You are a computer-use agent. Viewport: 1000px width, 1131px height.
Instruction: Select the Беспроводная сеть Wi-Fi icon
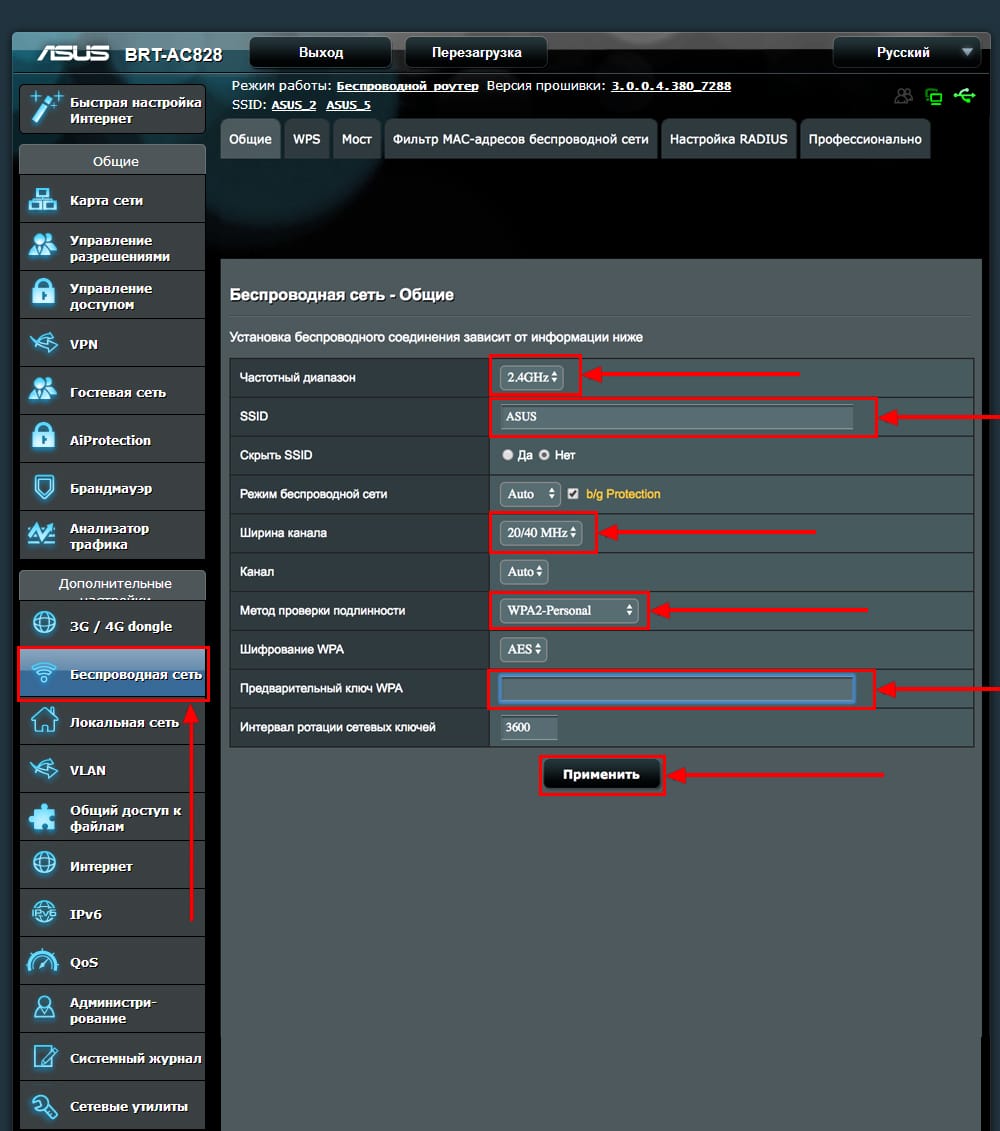point(44,674)
